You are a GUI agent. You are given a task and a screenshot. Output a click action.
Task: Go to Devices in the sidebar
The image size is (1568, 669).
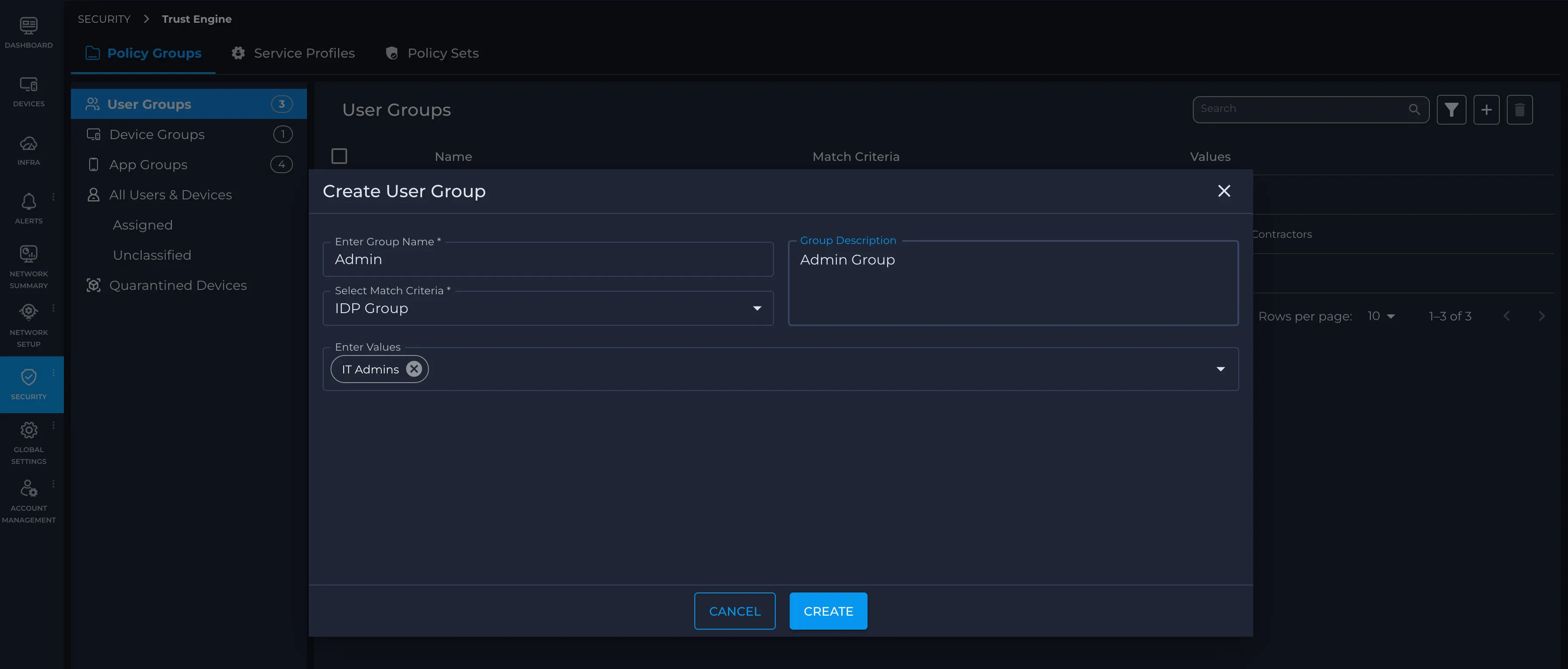pyautogui.click(x=28, y=92)
